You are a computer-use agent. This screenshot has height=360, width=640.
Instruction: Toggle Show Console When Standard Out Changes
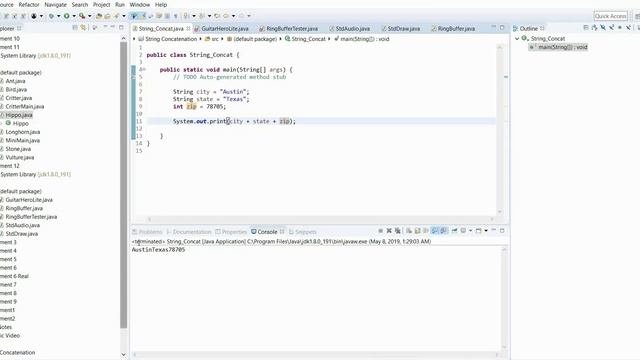tap(435, 231)
